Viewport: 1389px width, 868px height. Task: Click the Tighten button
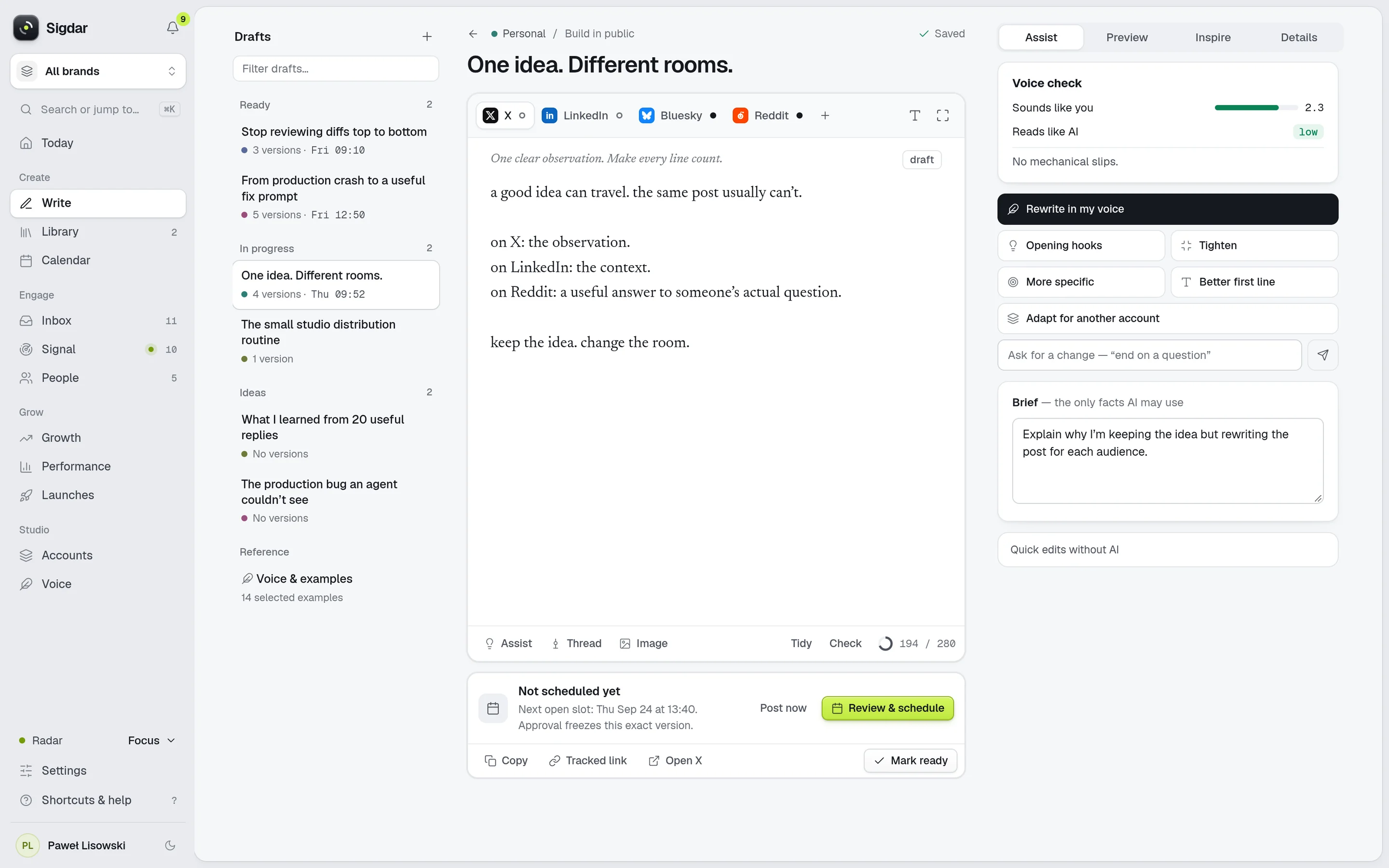coord(1254,246)
